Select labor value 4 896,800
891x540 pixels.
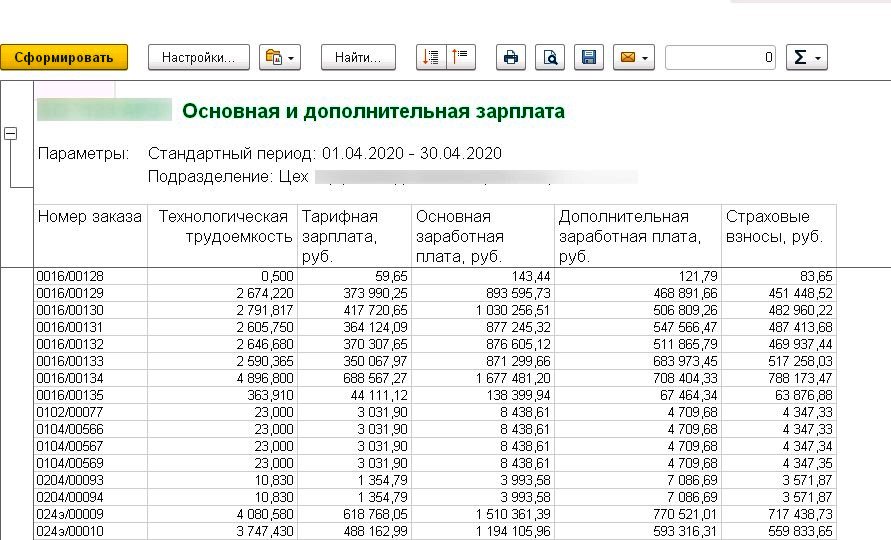[x=223, y=379]
